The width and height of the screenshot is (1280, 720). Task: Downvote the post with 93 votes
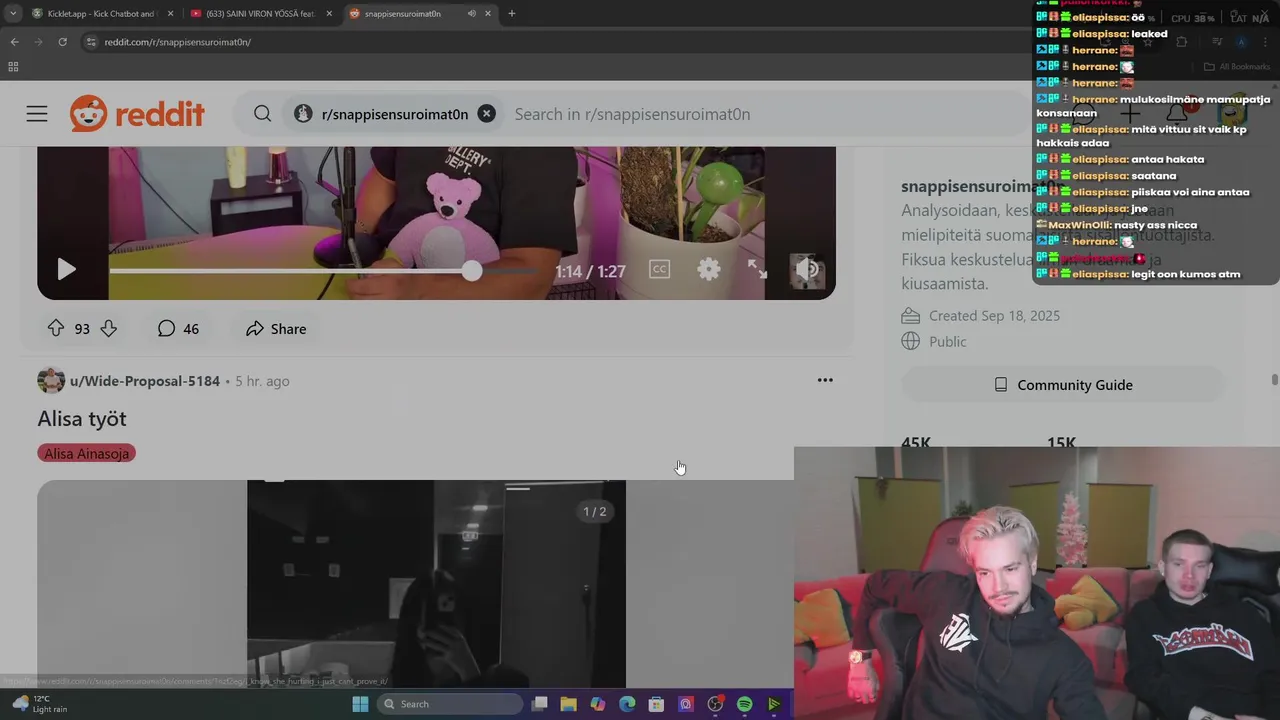pyautogui.click(x=109, y=328)
